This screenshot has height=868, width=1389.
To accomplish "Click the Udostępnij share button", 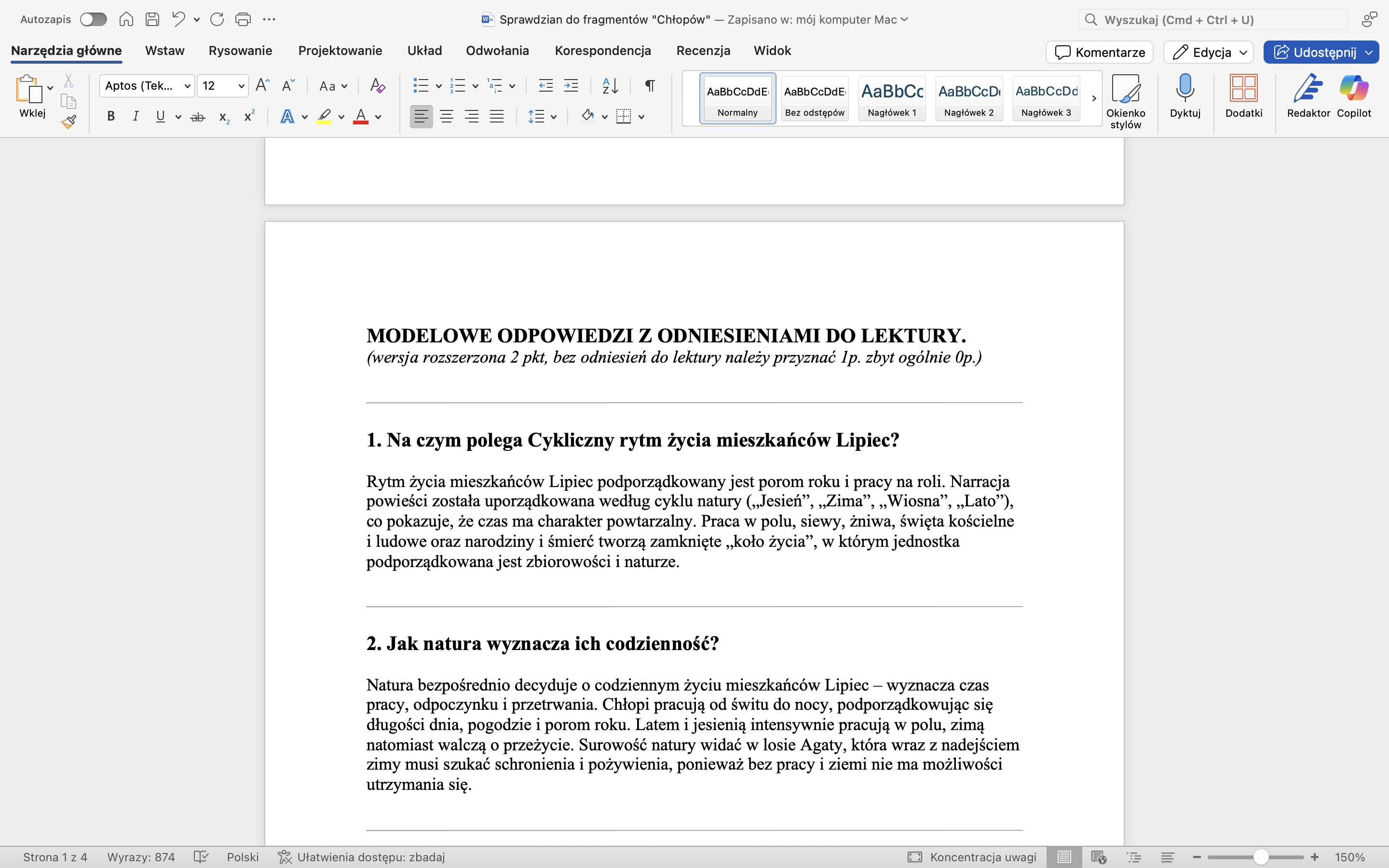I will pos(1315,52).
